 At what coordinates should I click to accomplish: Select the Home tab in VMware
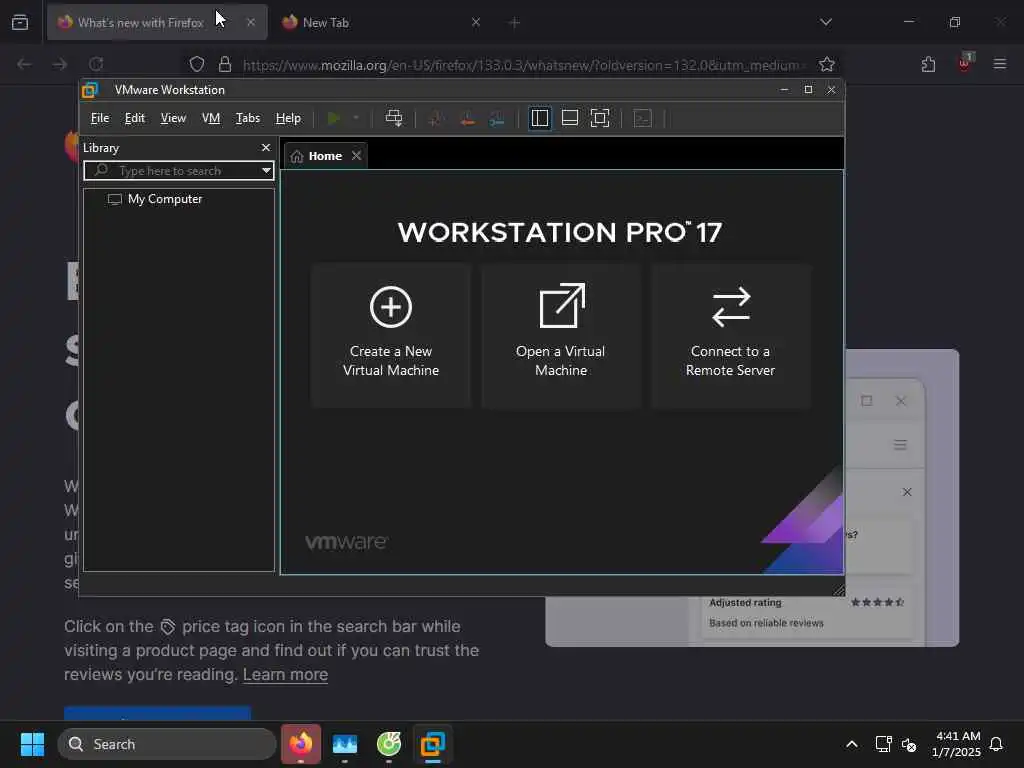point(325,156)
